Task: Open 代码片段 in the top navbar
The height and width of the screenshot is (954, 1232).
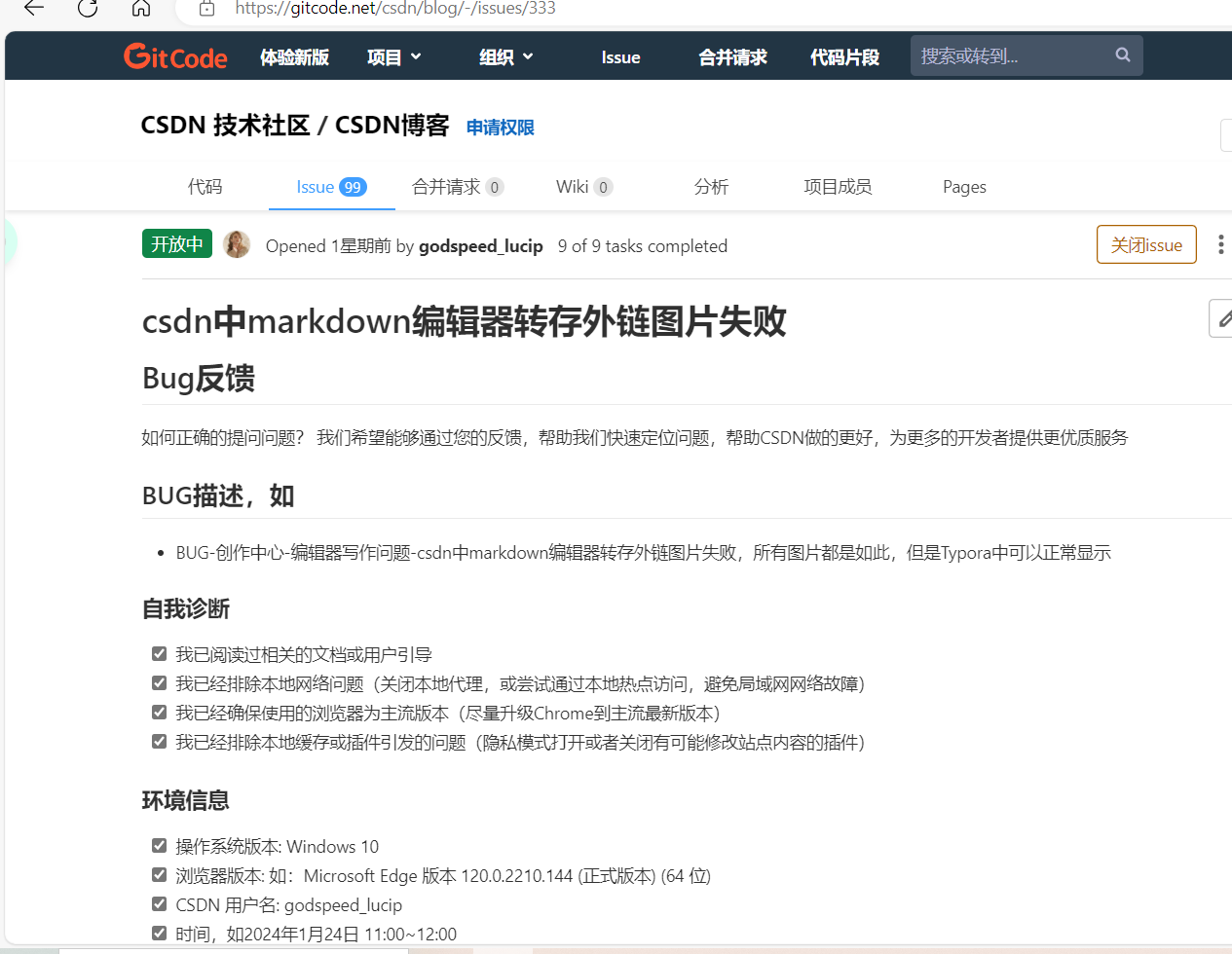Action: coord(844,57)
